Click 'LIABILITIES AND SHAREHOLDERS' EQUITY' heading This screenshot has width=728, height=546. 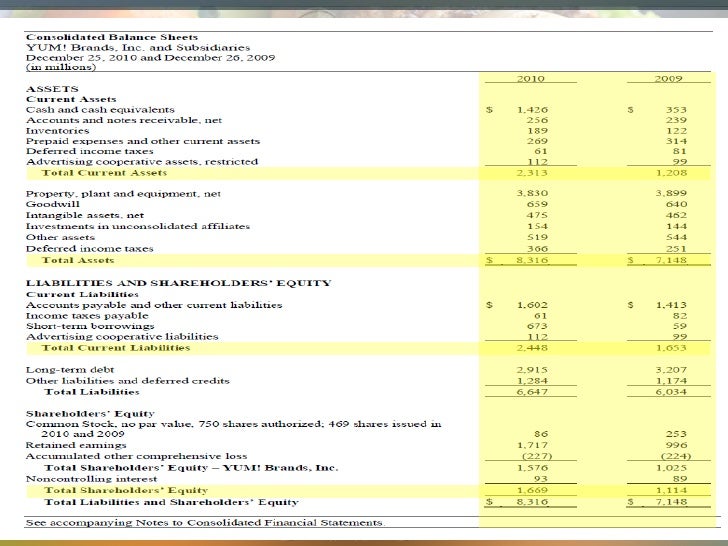coord(179,283)
